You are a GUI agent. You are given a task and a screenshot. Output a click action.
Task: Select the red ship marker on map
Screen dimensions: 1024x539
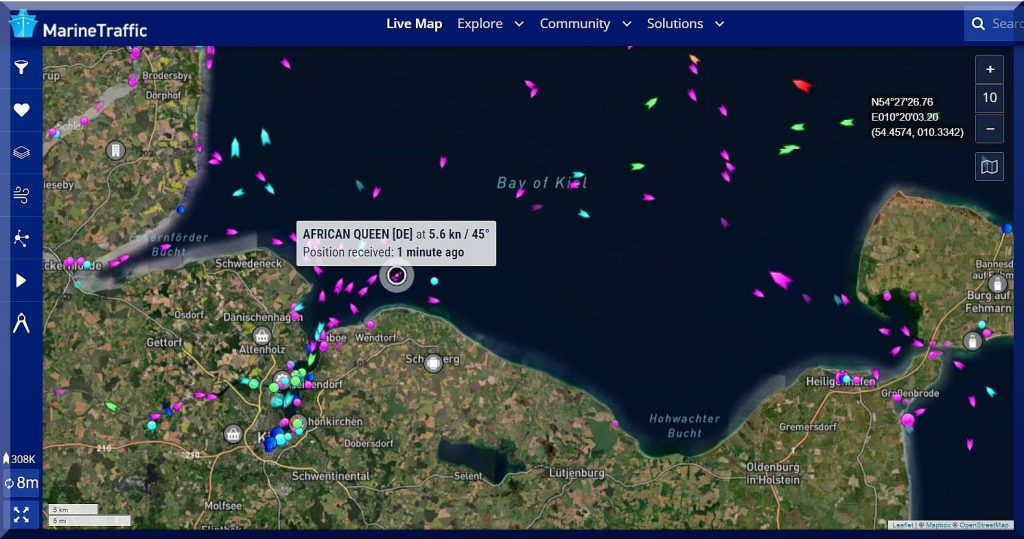tap(802, 86)
